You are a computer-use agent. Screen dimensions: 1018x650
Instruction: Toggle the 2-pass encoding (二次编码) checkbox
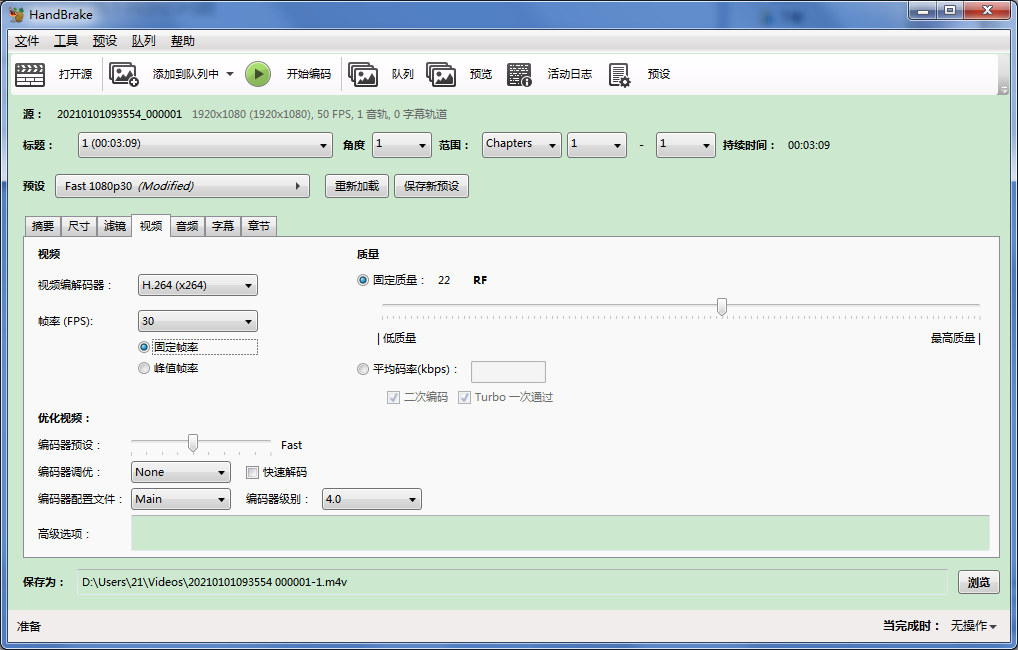[x=393, y=397]
